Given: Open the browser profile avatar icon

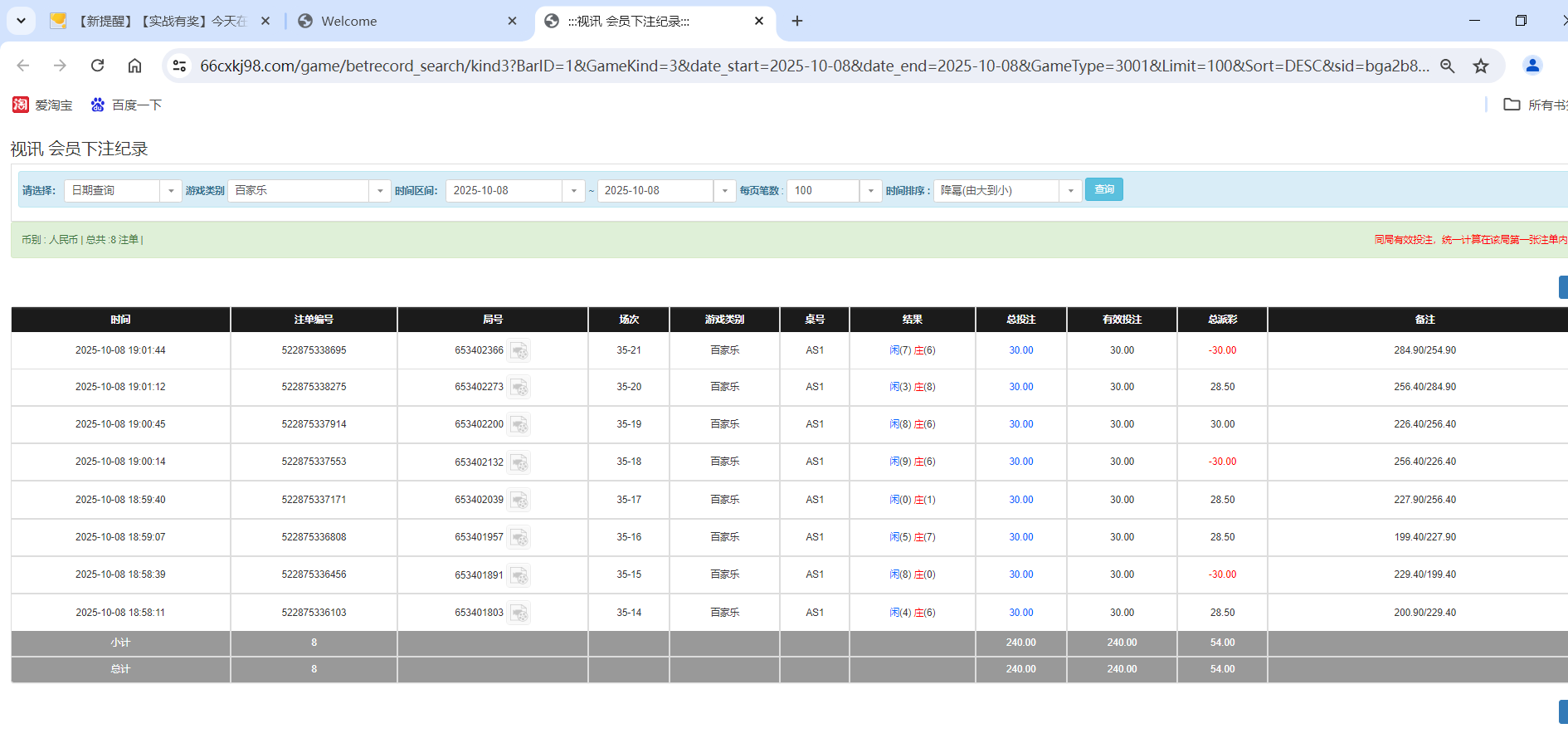Looking at the screenshot, I should pos(1532,66).
